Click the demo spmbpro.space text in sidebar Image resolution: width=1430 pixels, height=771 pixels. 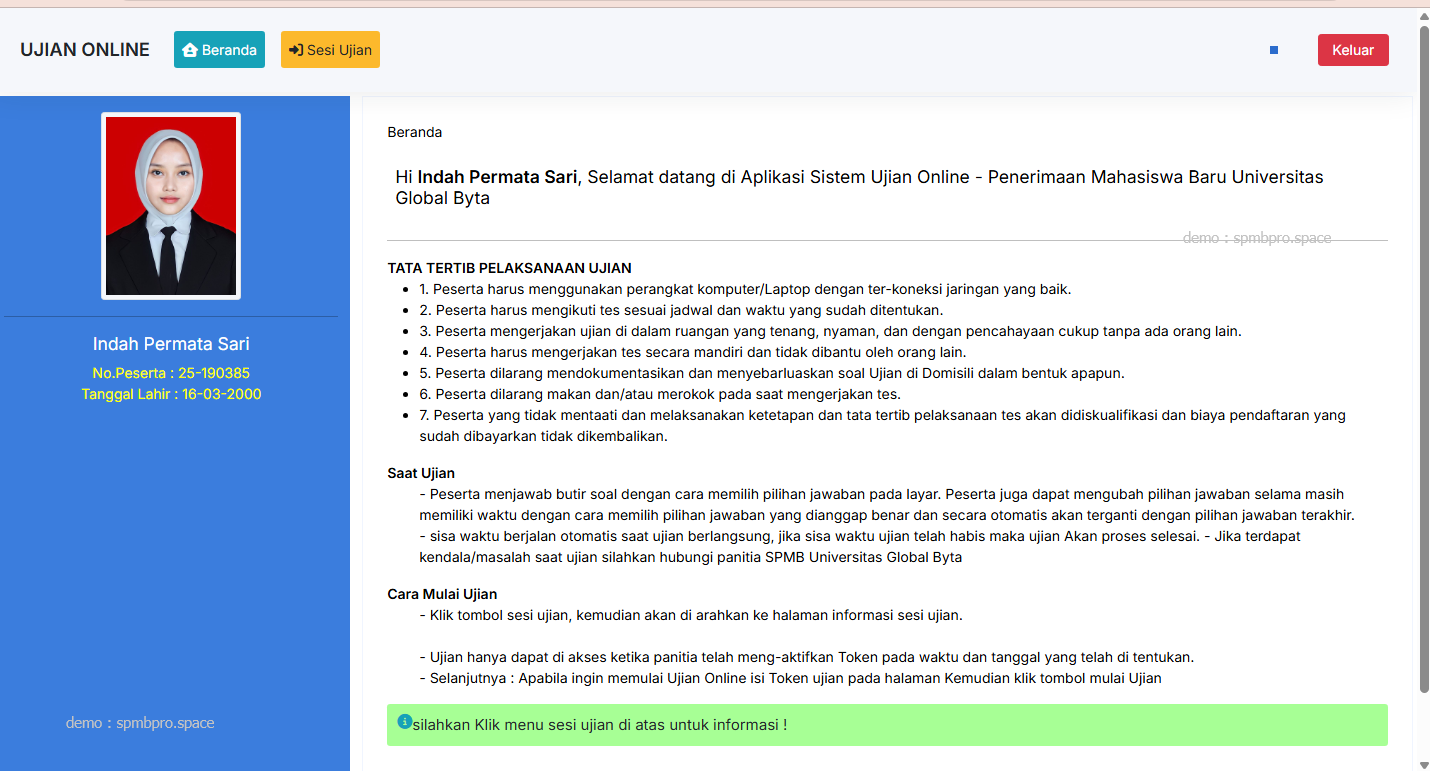(x=140, y=723)
